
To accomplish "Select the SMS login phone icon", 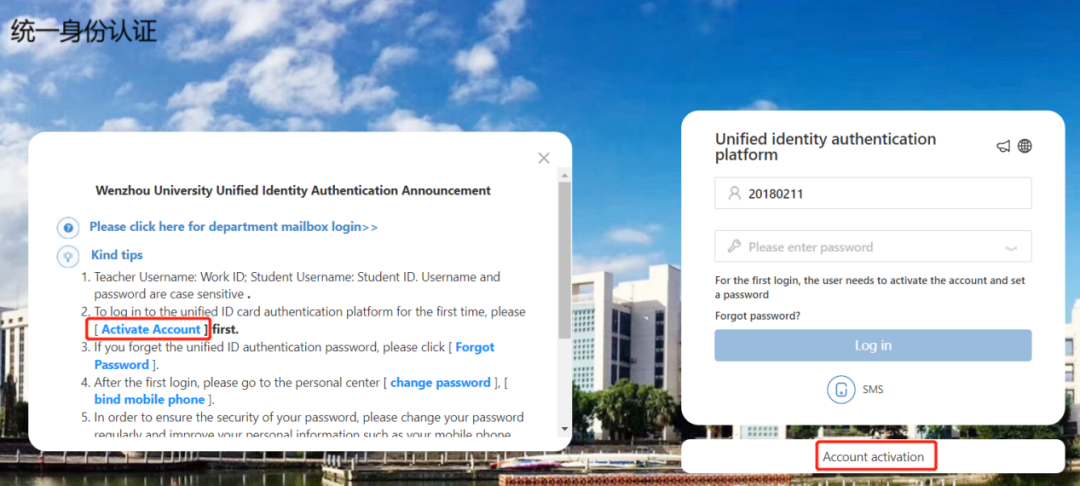I will click(841, 390).
